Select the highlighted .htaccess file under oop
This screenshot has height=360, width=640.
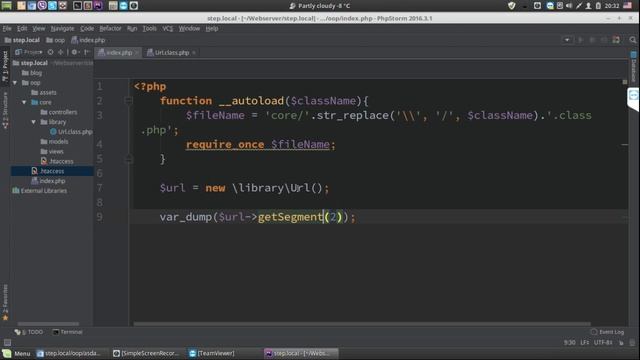pos(52,171)
